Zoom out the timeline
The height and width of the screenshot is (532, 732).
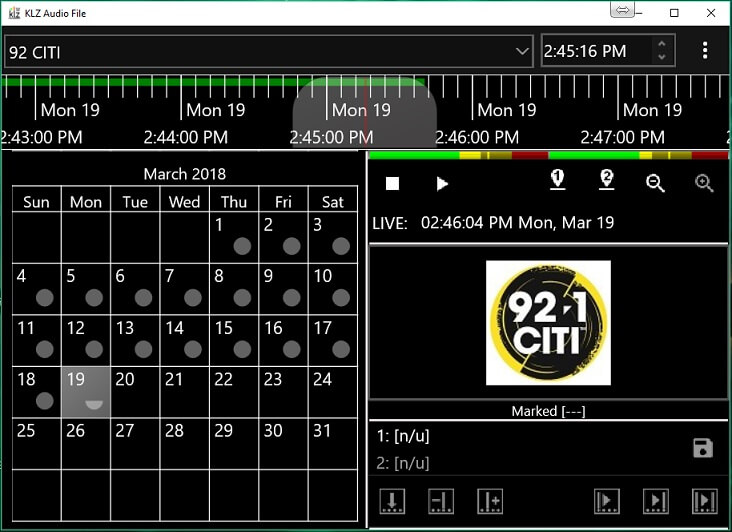click(655, 183)
